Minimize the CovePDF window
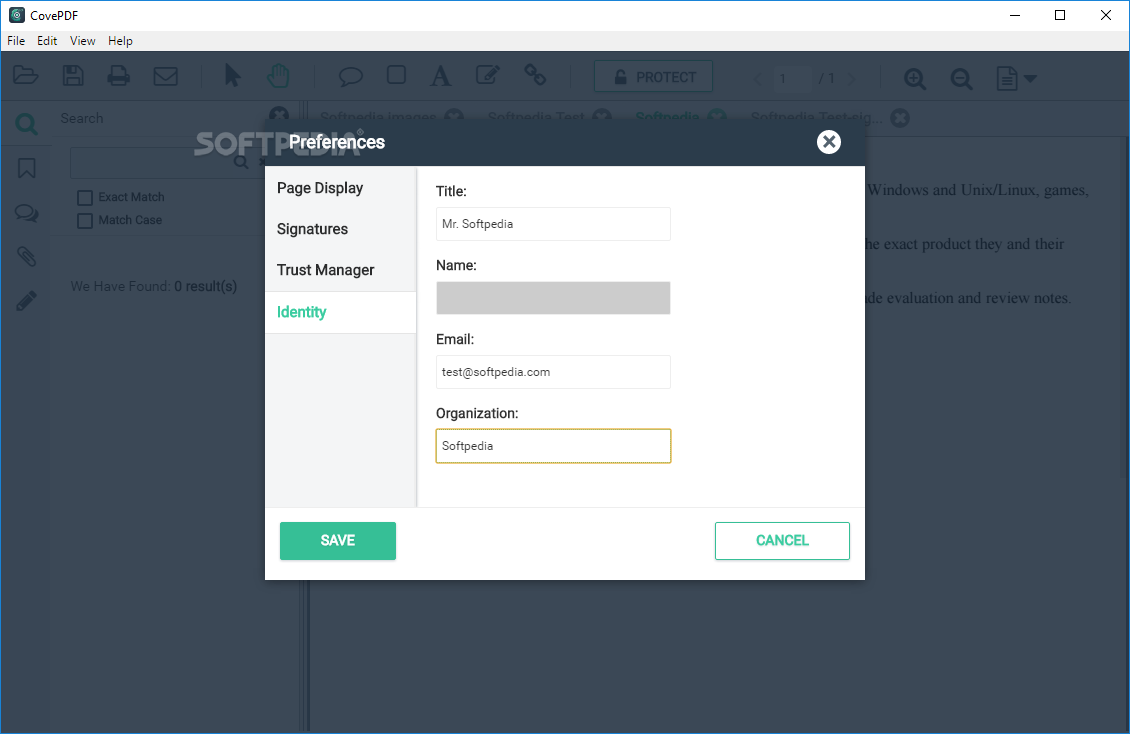1130x734 pixels. [x=1015, y=15]
